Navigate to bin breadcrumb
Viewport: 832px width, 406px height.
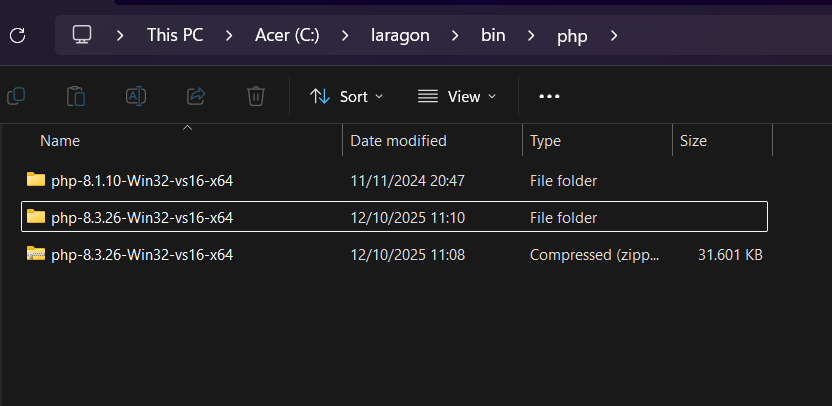pyautogui.click(x=493, y=36)
